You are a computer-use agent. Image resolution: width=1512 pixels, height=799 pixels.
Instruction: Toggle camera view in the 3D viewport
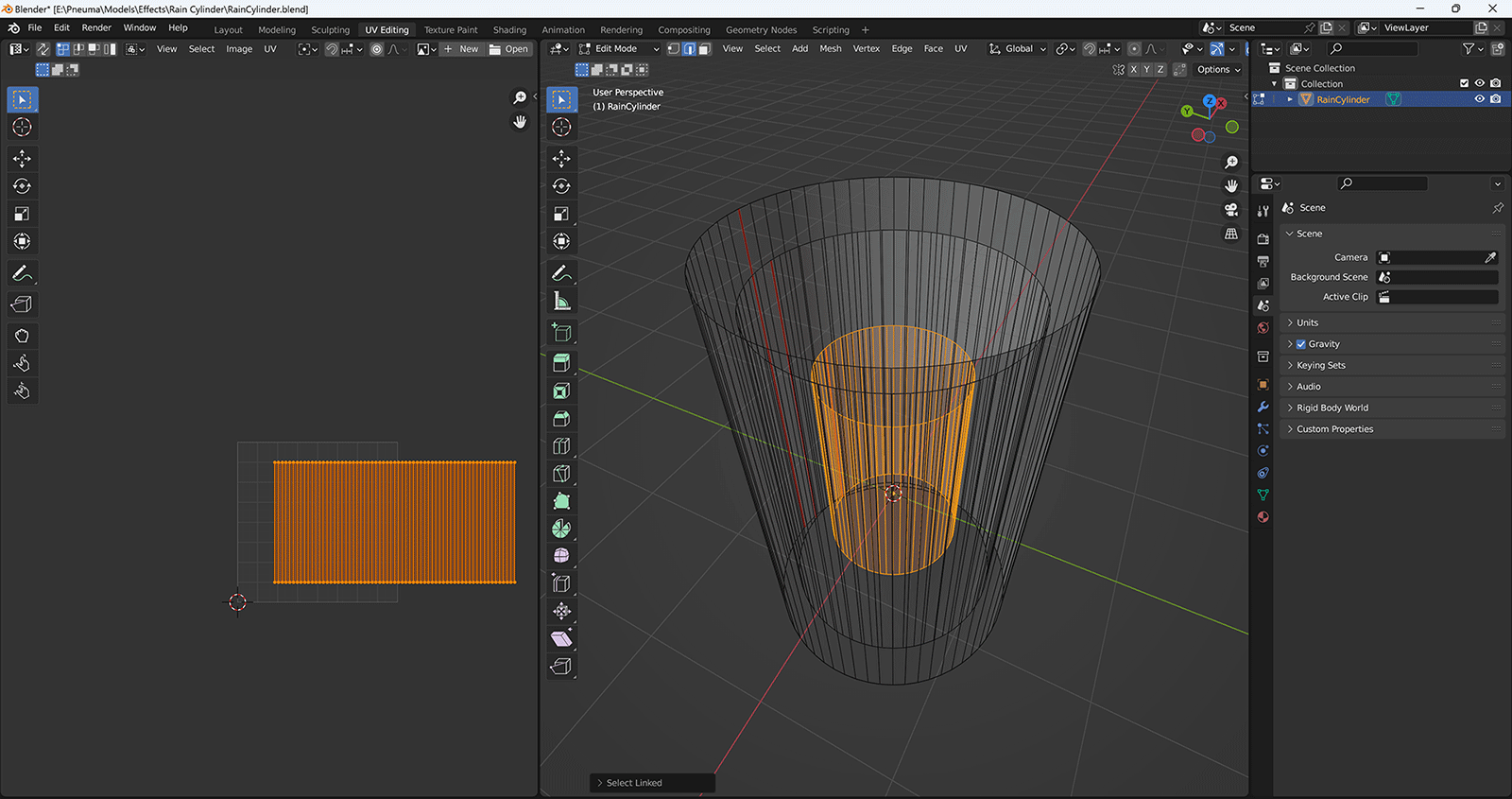[1231, 210]
